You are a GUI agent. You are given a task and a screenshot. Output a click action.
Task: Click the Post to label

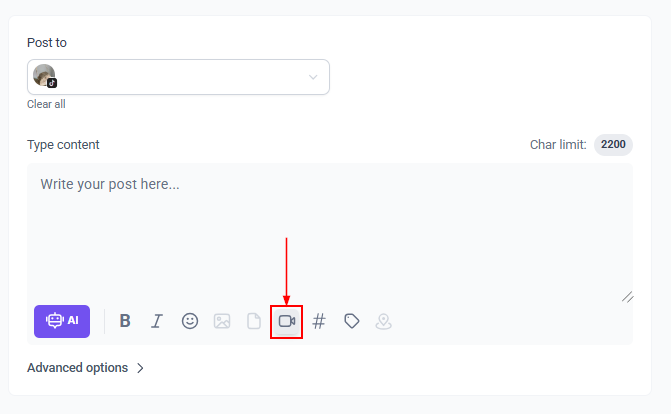click(47, 43)
